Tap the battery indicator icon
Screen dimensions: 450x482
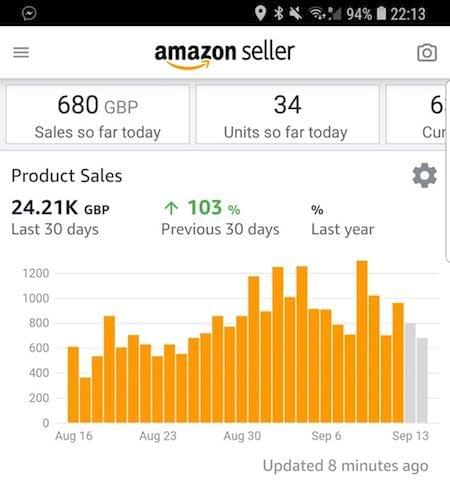(381, 13)
